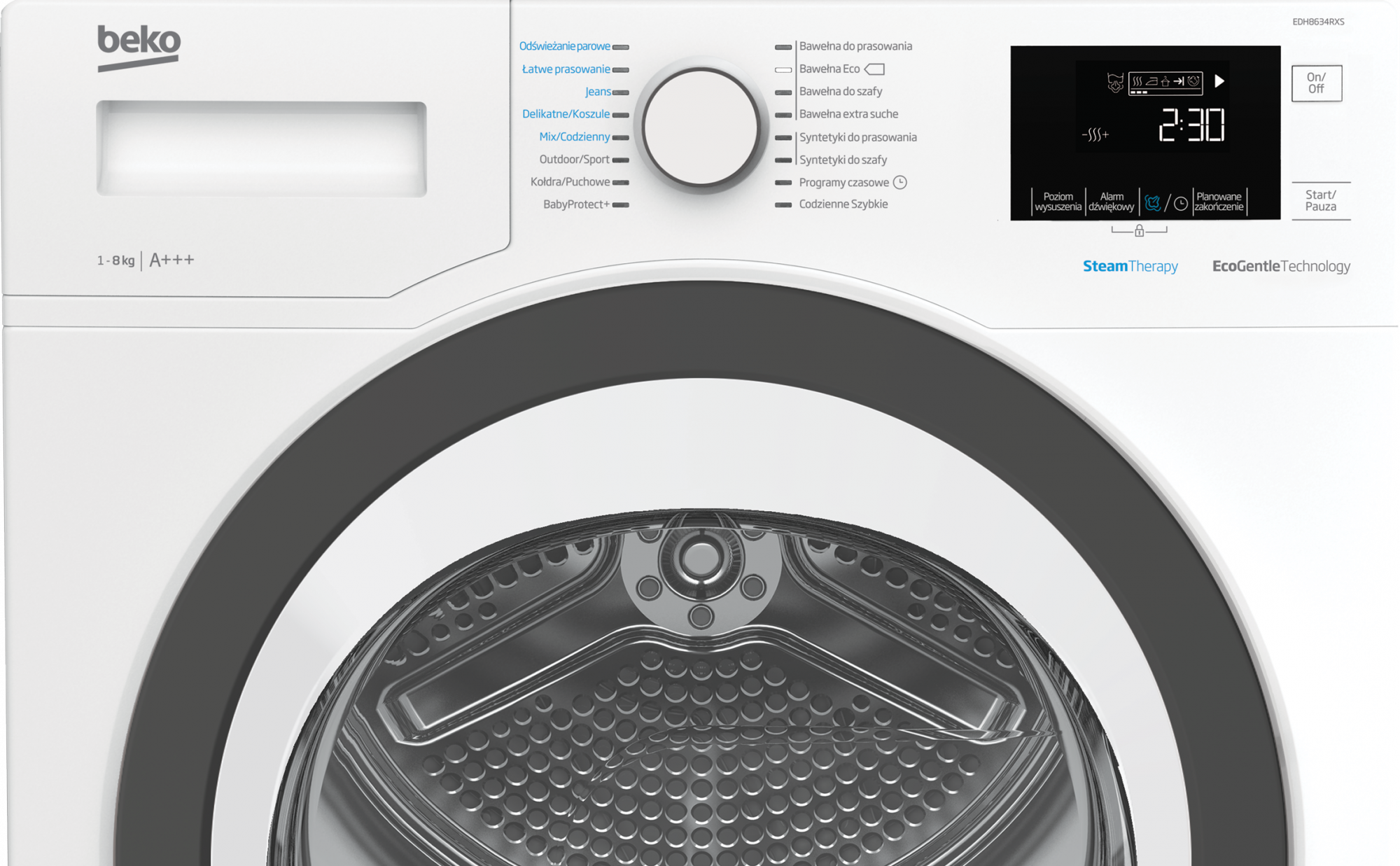
Task: Tap the end-of-cycle arrow icon in progress bar
Action: click(x=1179, y=81)
